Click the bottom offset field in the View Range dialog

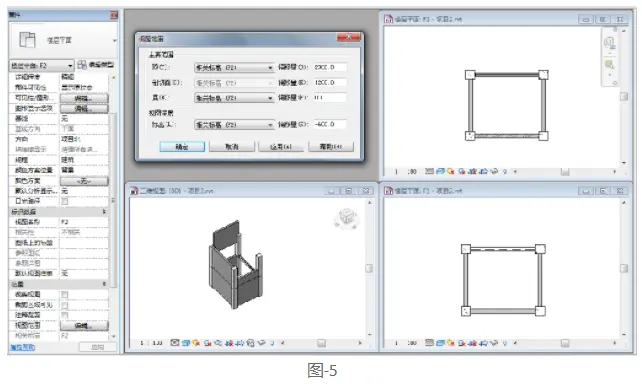(x=330, y=98)
